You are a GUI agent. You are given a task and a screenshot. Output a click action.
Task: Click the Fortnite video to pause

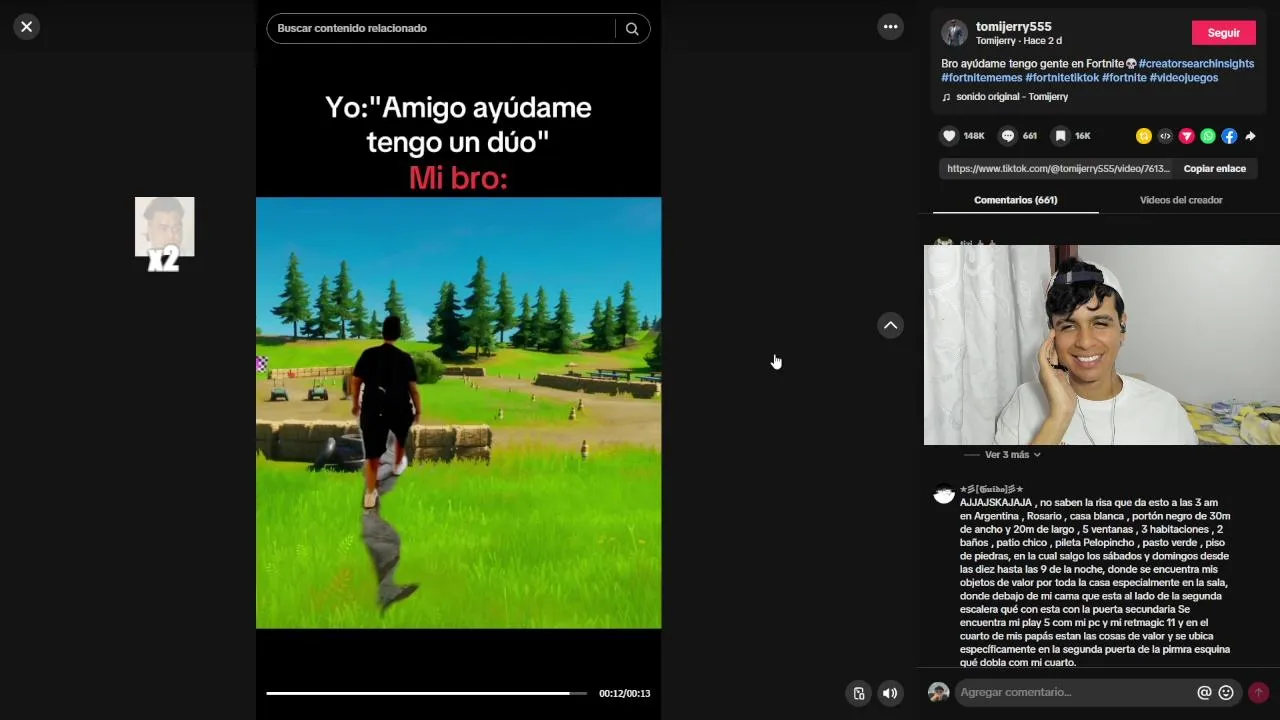coord(458,412)
